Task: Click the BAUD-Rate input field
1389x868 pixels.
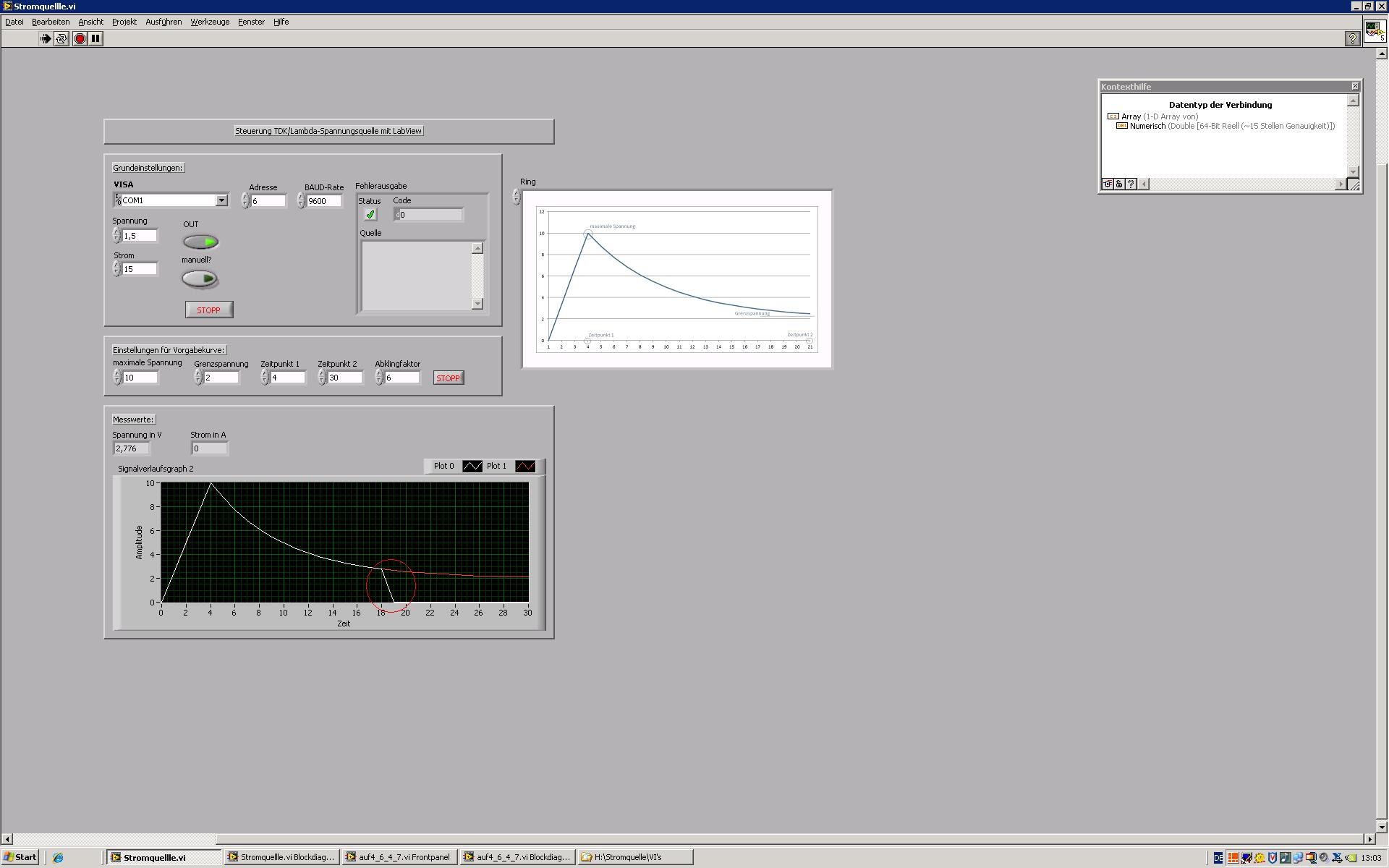Action: (x=323, y=201)
